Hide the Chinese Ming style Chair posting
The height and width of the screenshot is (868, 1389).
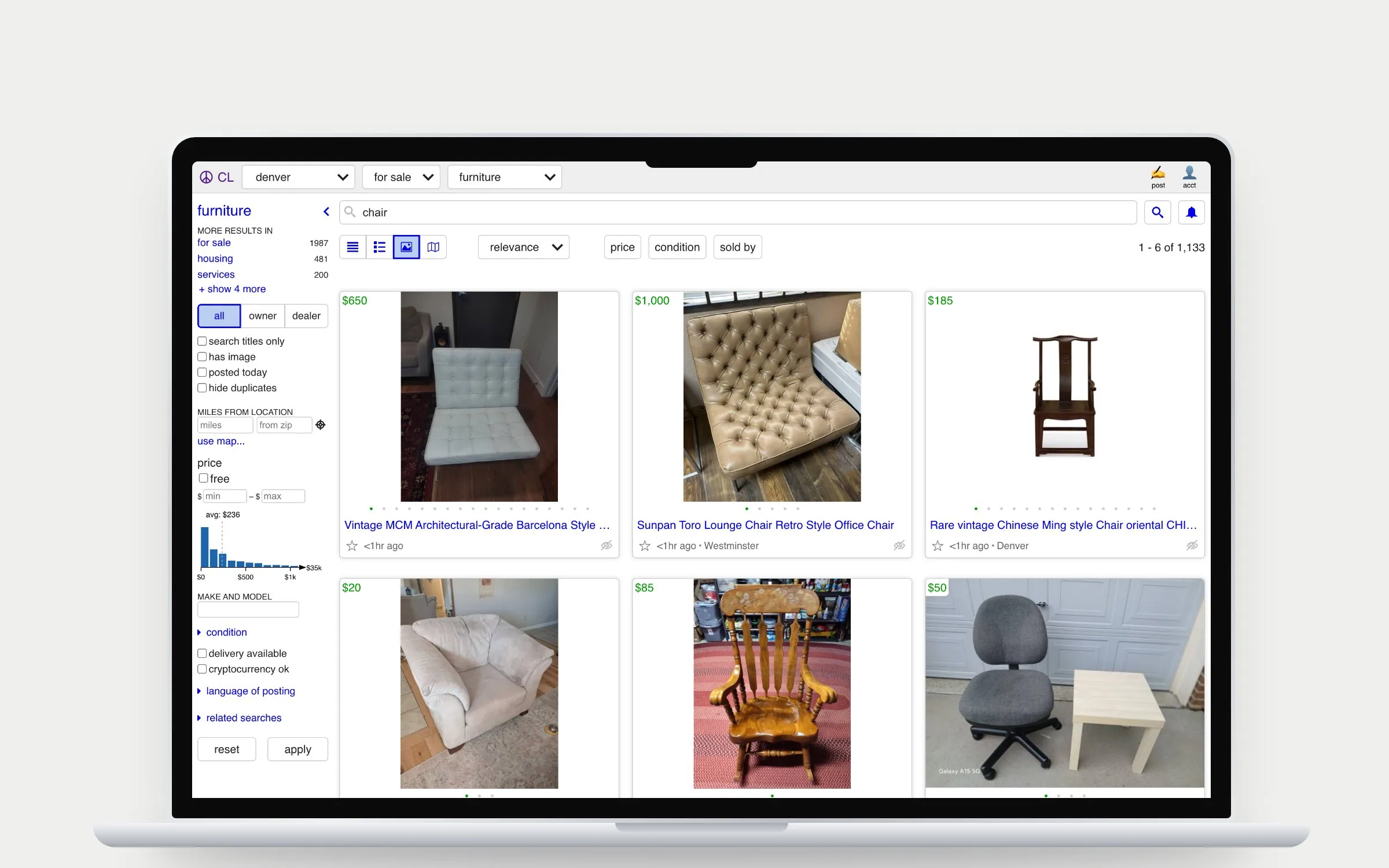(x=1192, y=545)
